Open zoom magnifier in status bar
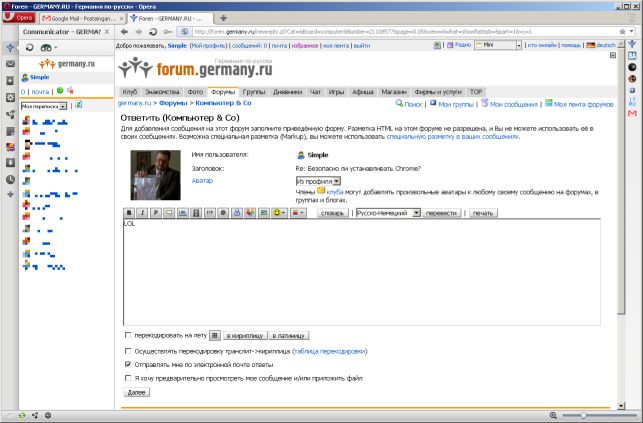The height and width of the screenshot is (423, 643). [553, 415]
